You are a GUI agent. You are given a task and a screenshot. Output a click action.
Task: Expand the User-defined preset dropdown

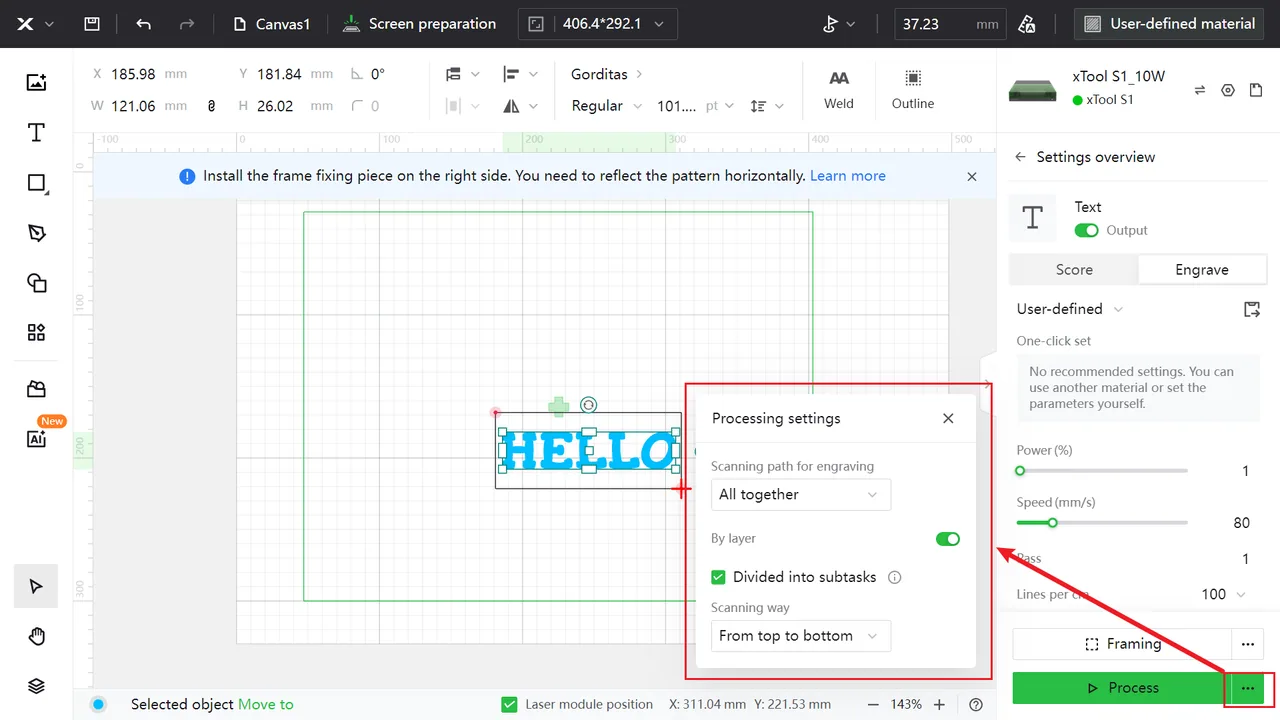pos(1070,309)
